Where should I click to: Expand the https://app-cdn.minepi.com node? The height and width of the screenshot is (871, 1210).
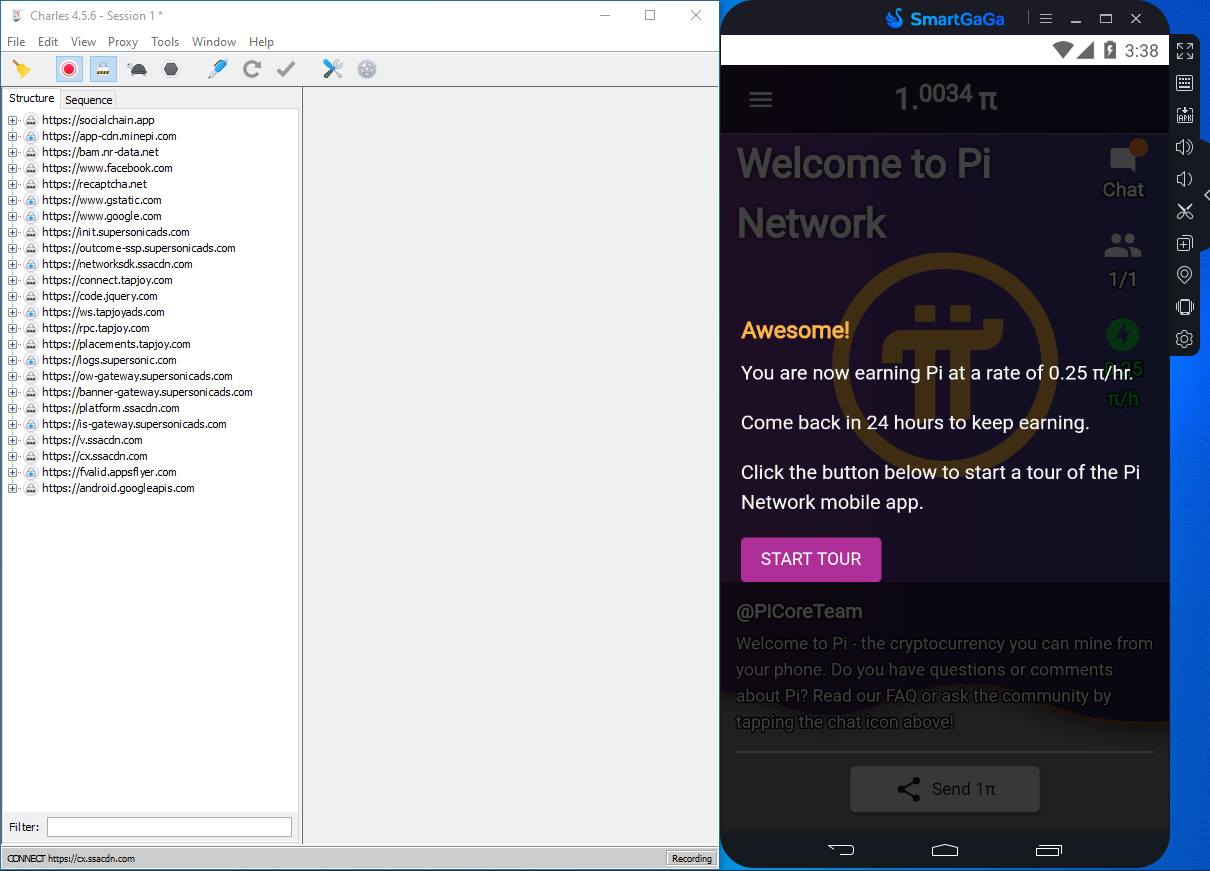(x=13, y=136)
